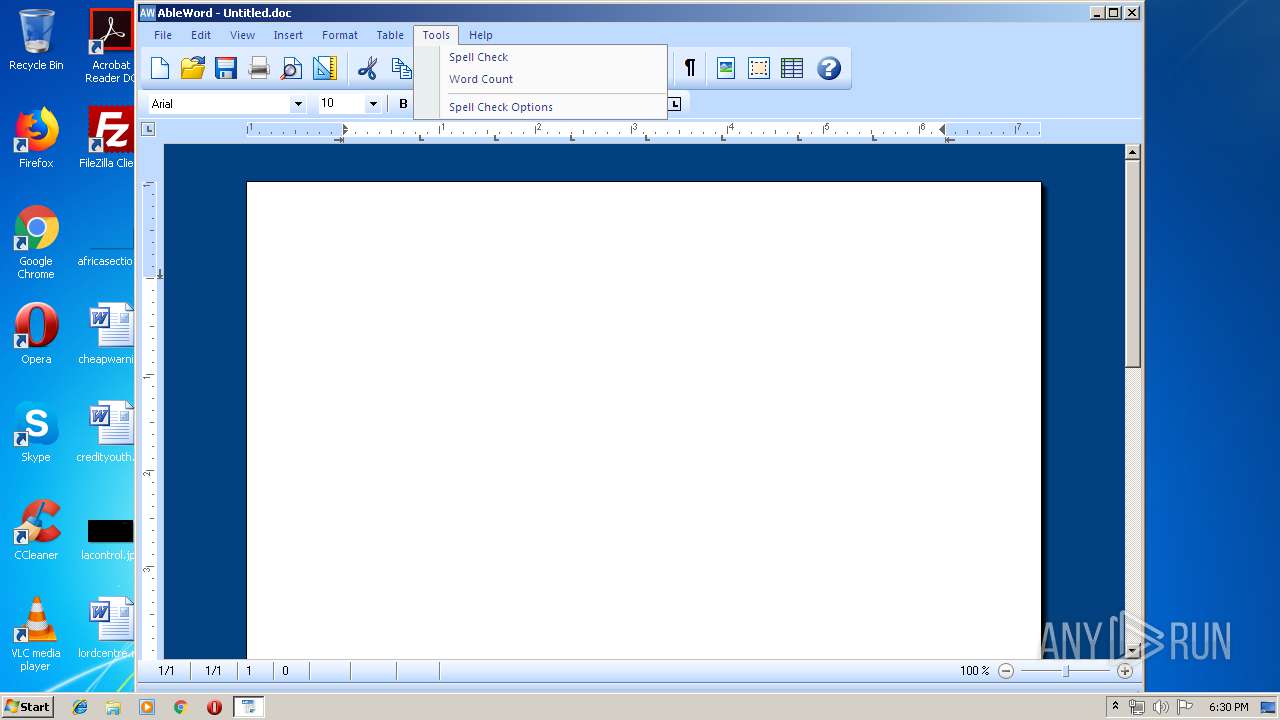
Task: Open the Insert menu
Action: coord(288,35)
